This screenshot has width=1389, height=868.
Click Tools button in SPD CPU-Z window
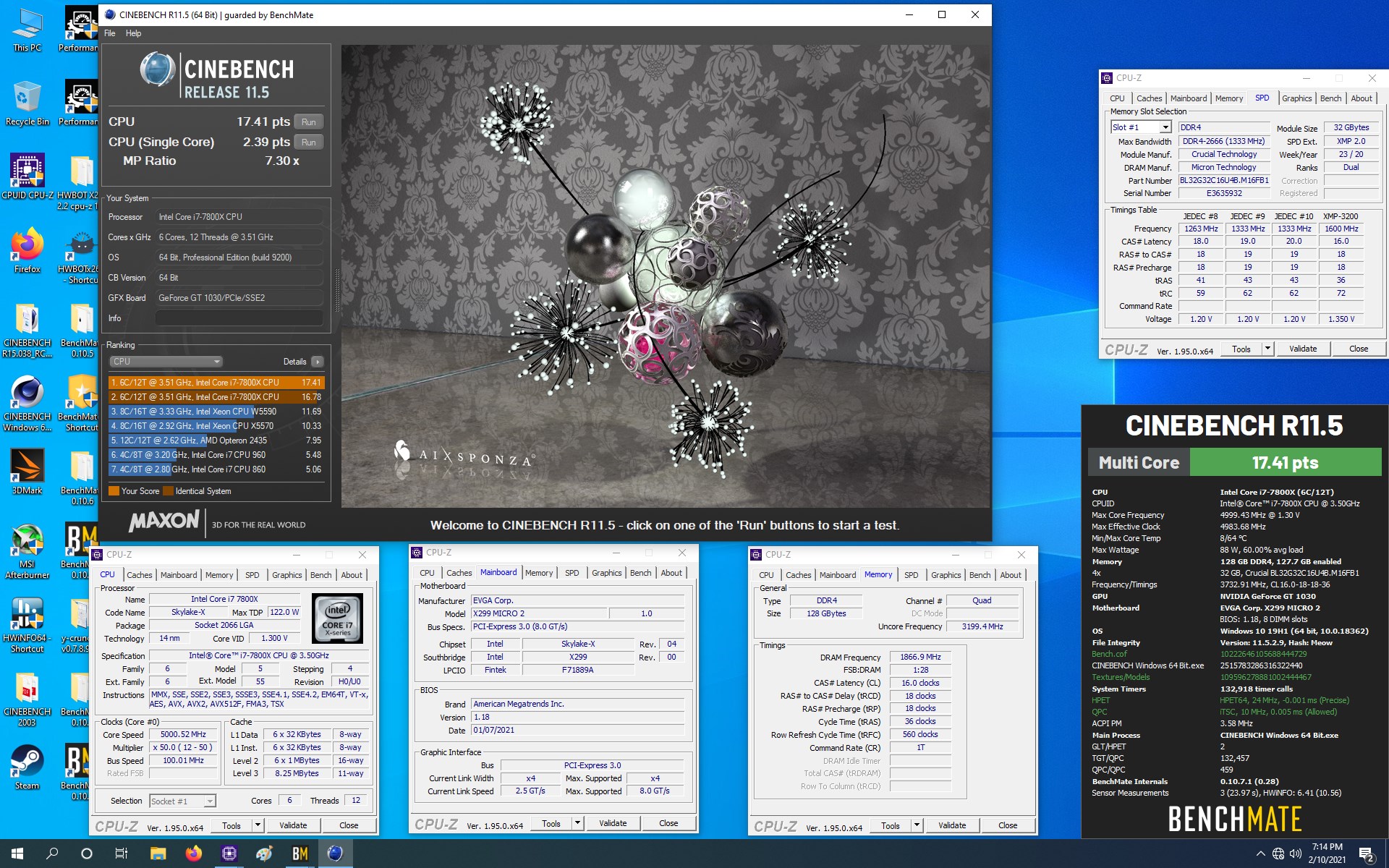point(1241,349)
